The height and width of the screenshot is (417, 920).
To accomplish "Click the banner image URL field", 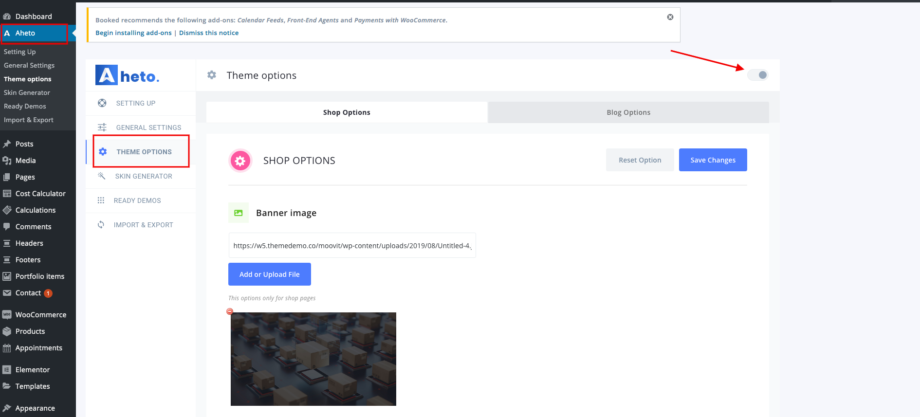I will (352, 246).
